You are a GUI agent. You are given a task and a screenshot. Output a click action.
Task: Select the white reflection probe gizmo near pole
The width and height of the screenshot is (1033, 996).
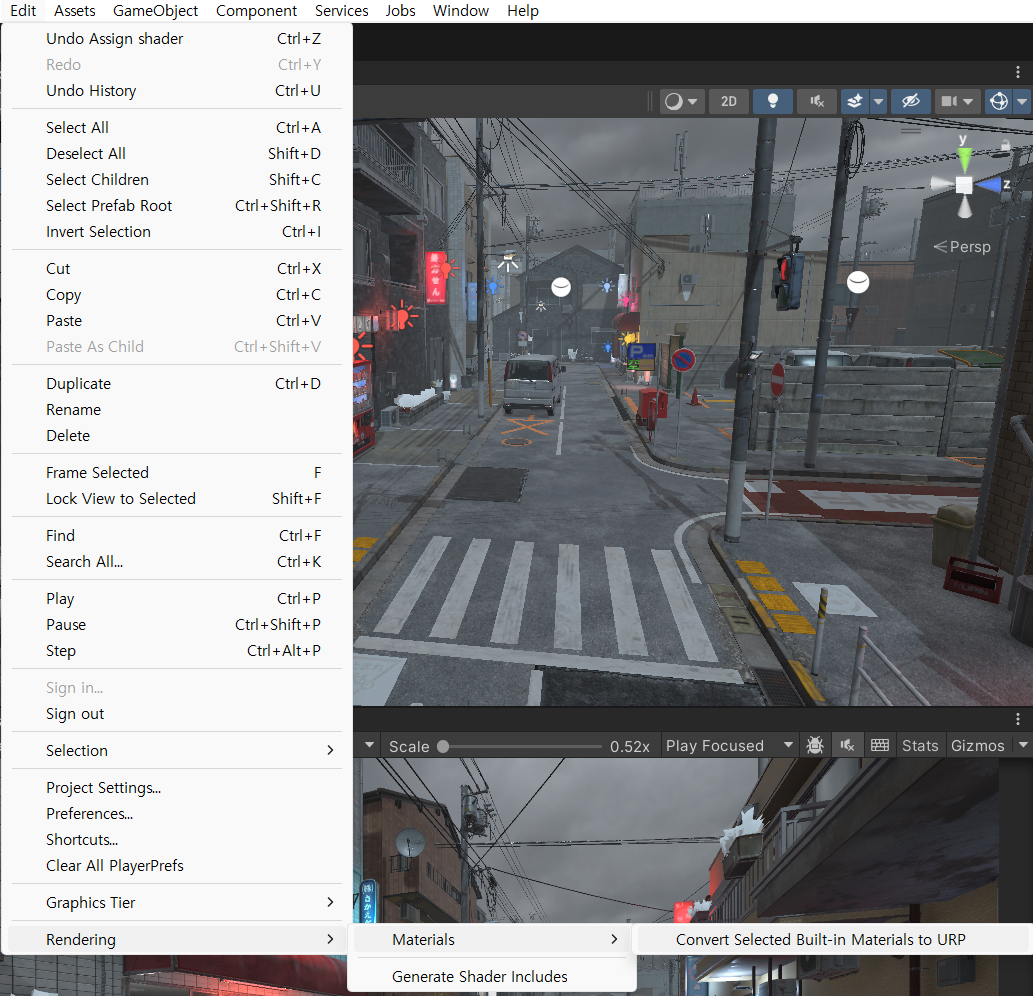858,282
